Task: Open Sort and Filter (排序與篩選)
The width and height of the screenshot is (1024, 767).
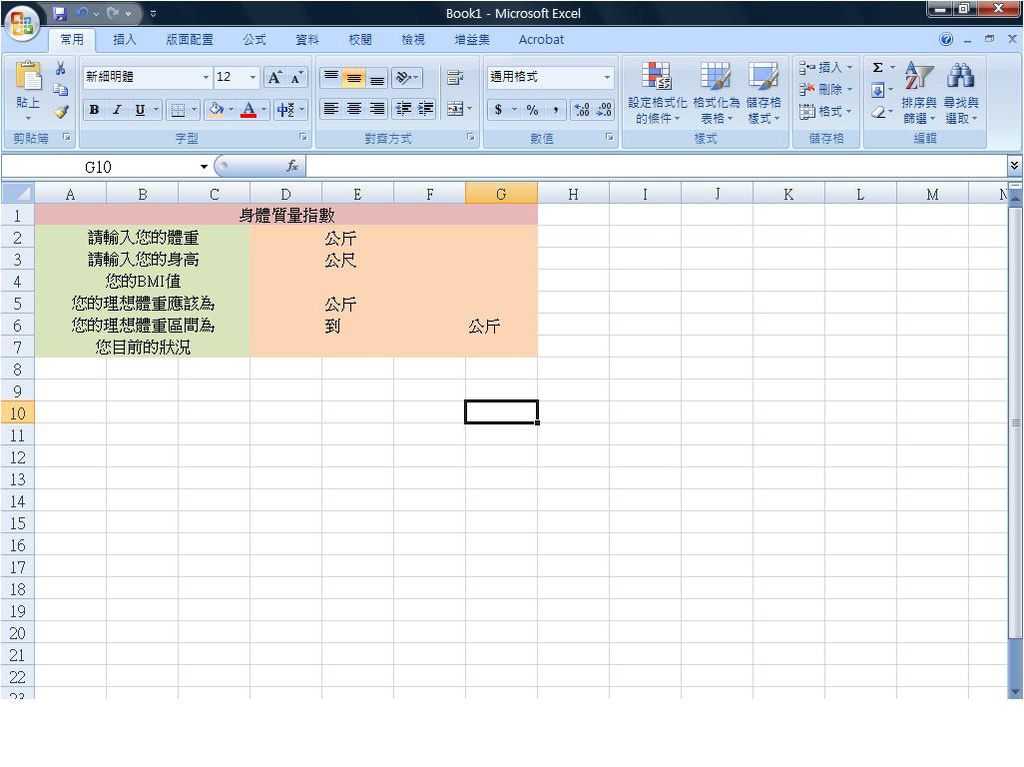Action: click(919, 93)
